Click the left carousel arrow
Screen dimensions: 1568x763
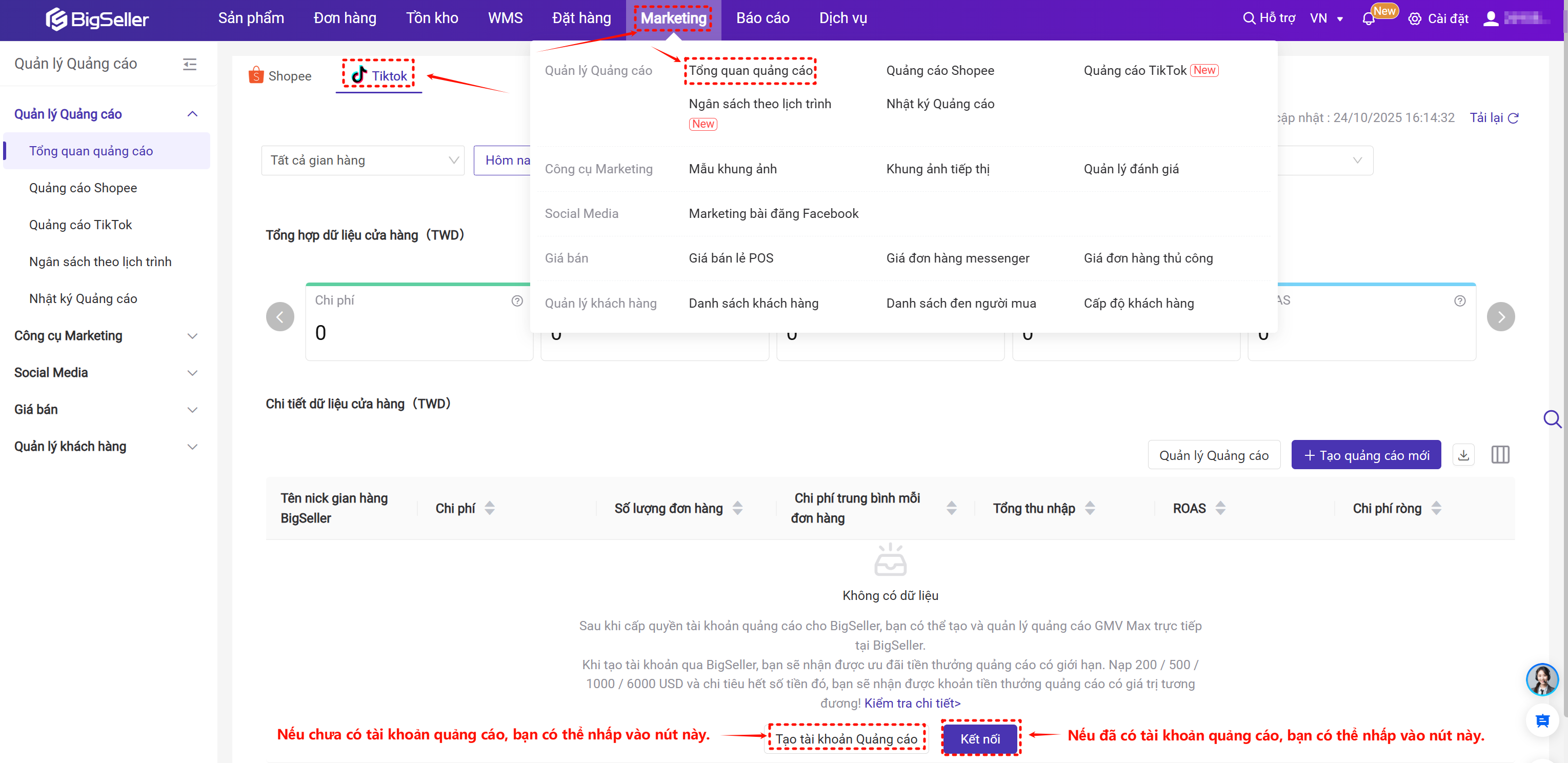click(x=280, y=317)
